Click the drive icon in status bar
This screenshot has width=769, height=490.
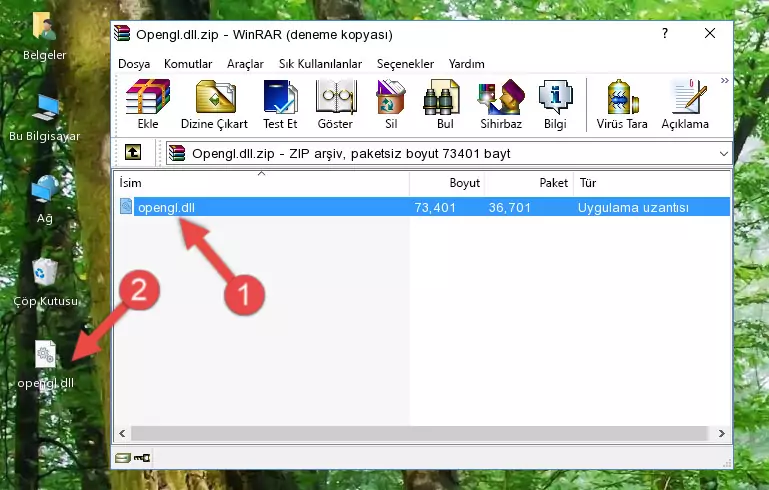[x=123, y=458]
